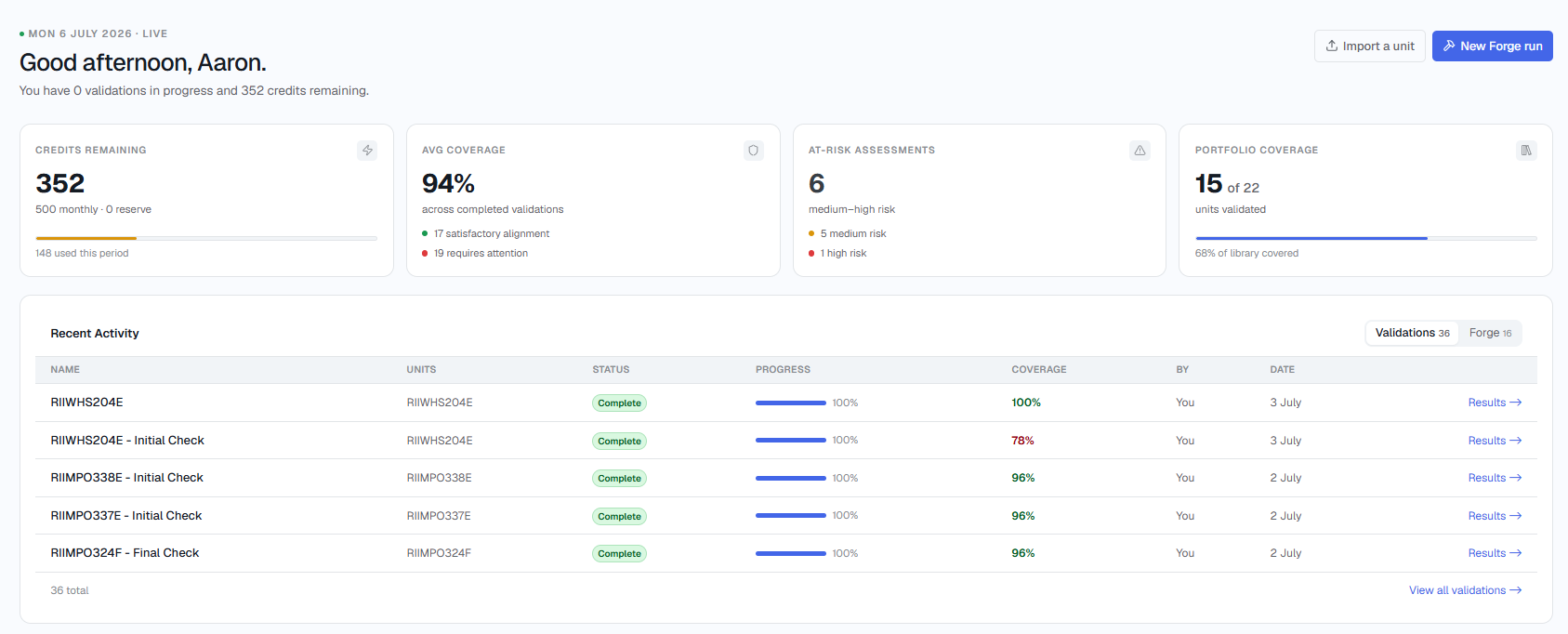
Task: Click the '352' credits number
Action: (x=60, y=183)
